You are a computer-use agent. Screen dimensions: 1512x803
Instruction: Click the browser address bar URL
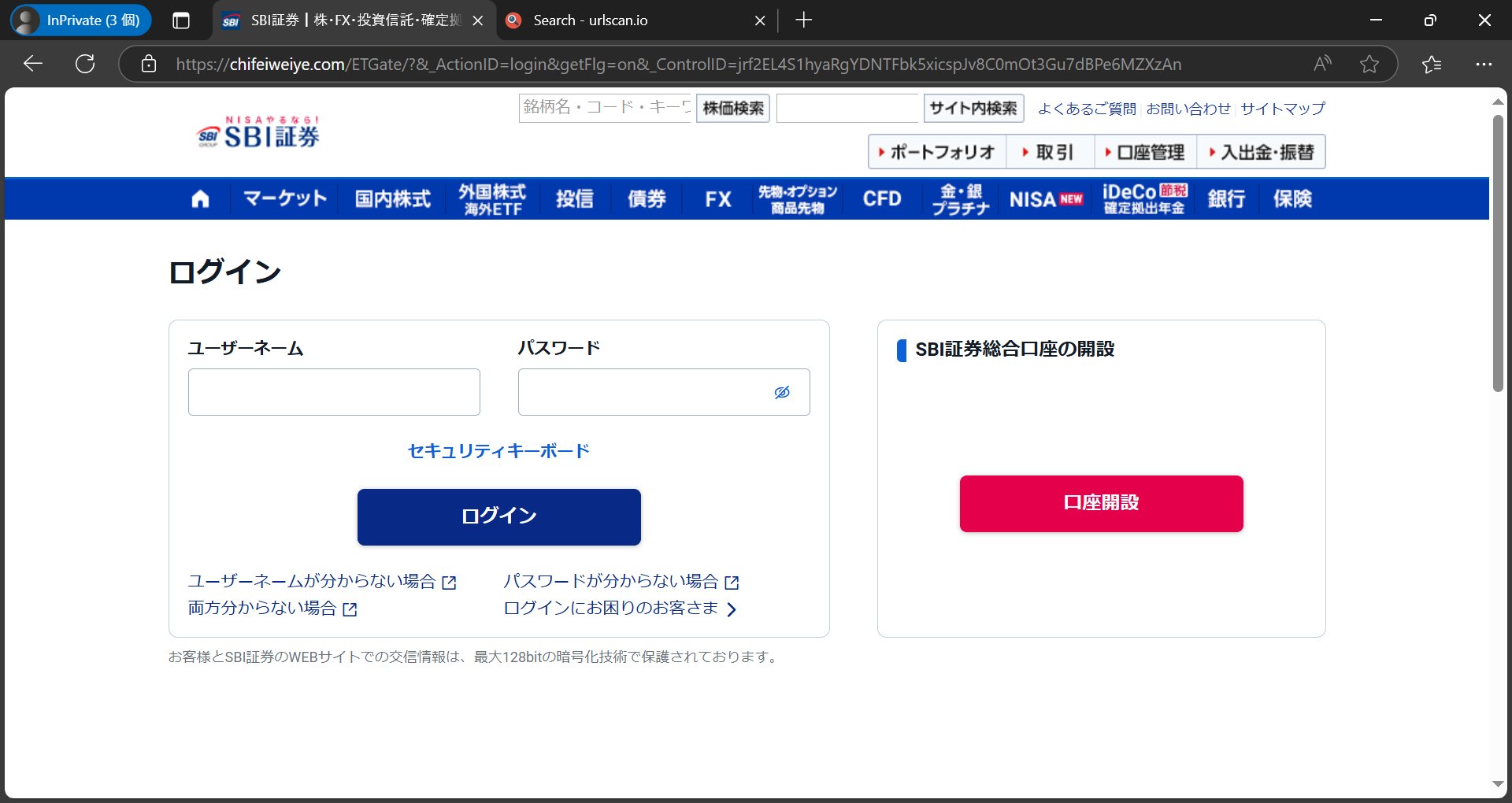coord(677,64)
